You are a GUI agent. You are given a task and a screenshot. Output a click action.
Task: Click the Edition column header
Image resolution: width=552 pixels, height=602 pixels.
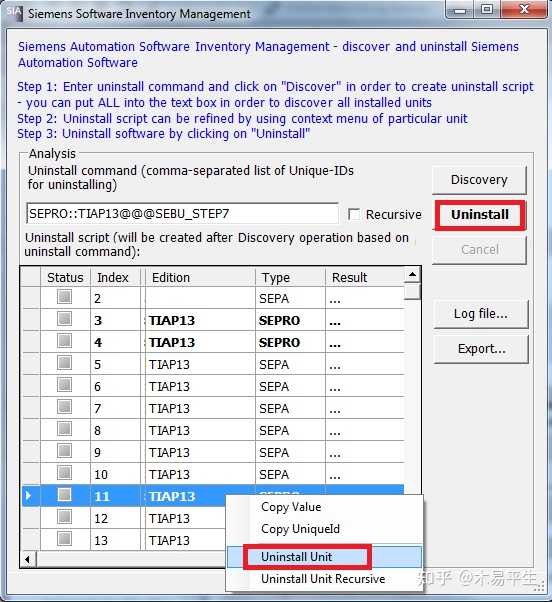coord(200,277)
